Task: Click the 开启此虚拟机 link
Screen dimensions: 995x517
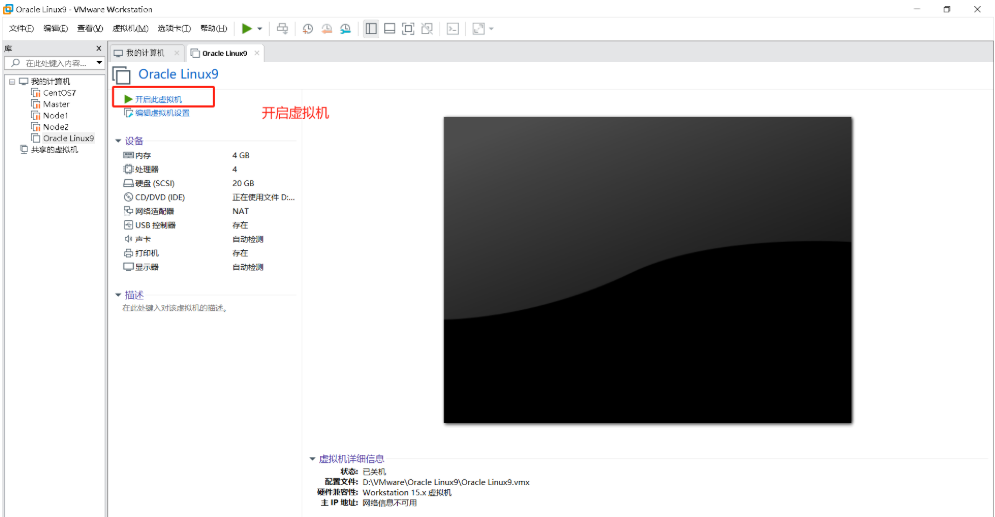Action: tap(158, 99)
